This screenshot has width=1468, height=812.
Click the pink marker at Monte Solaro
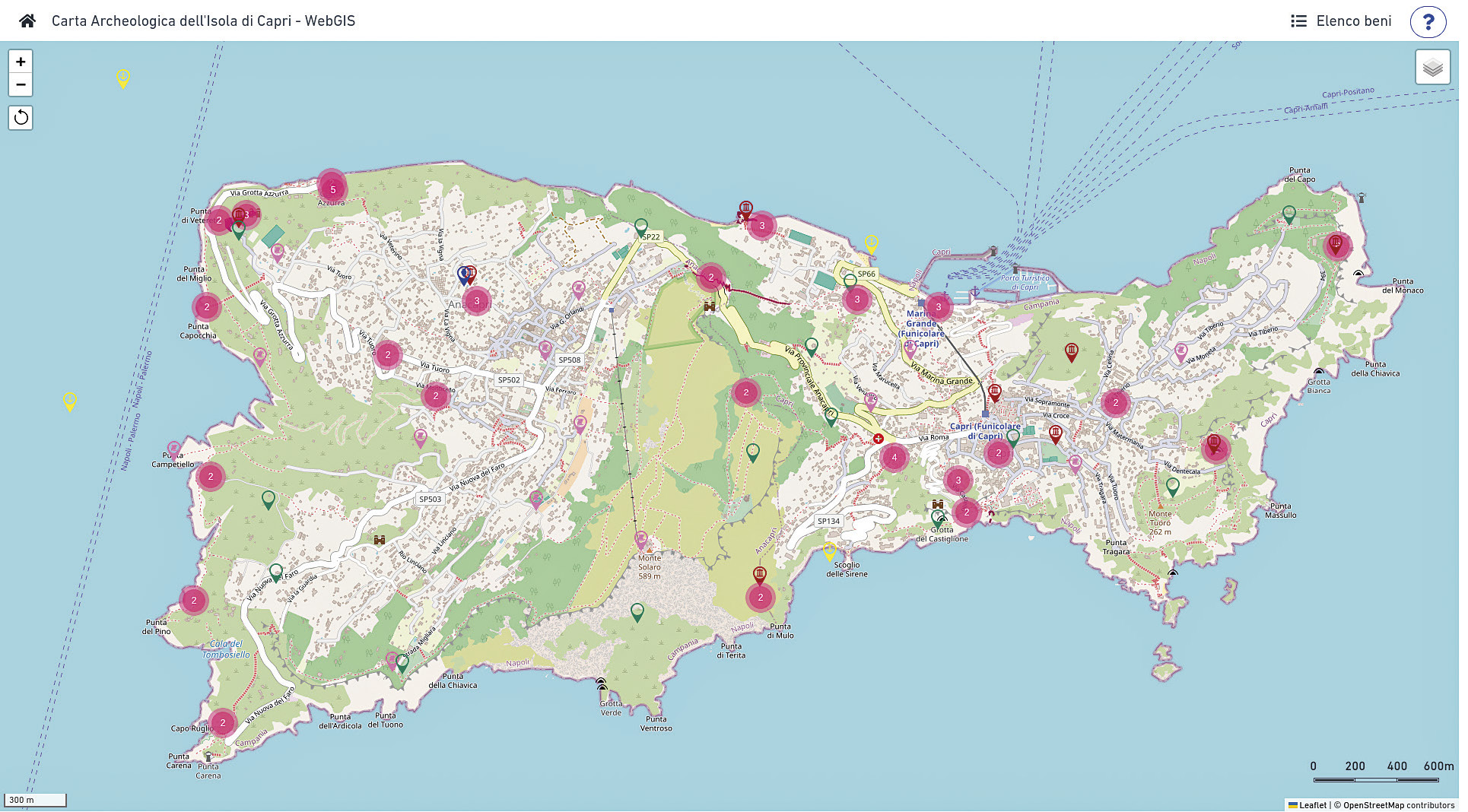pos(641,539)
